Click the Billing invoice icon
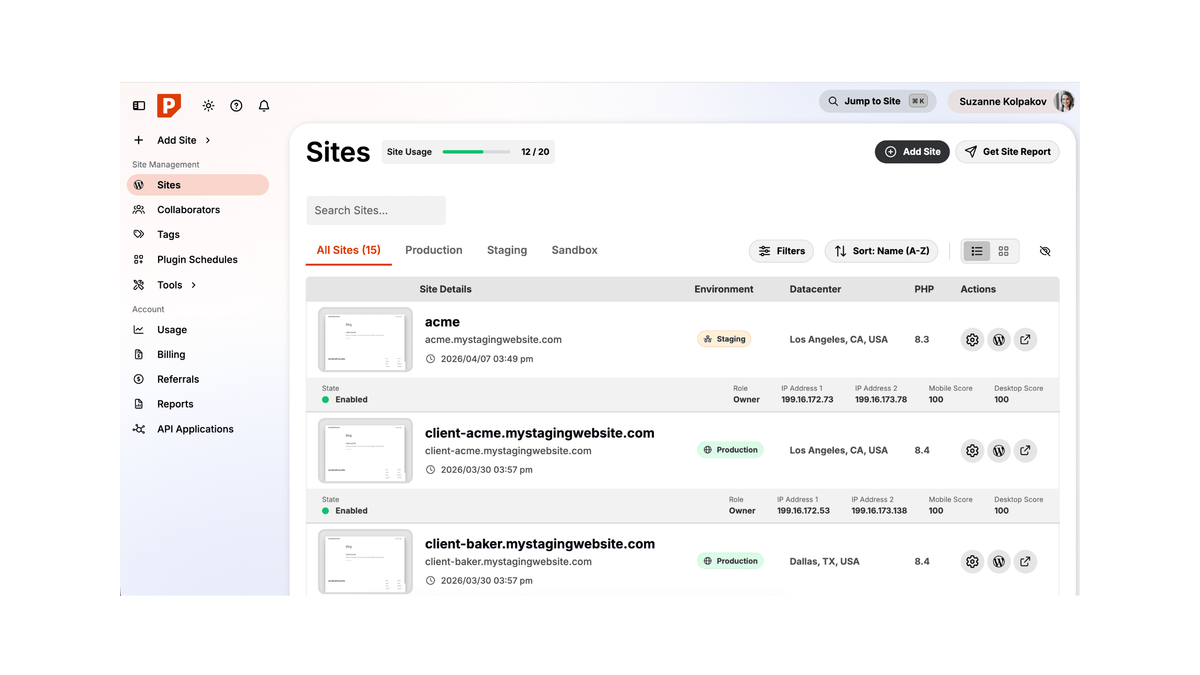 pyautogui.click(x=139, y=355)
